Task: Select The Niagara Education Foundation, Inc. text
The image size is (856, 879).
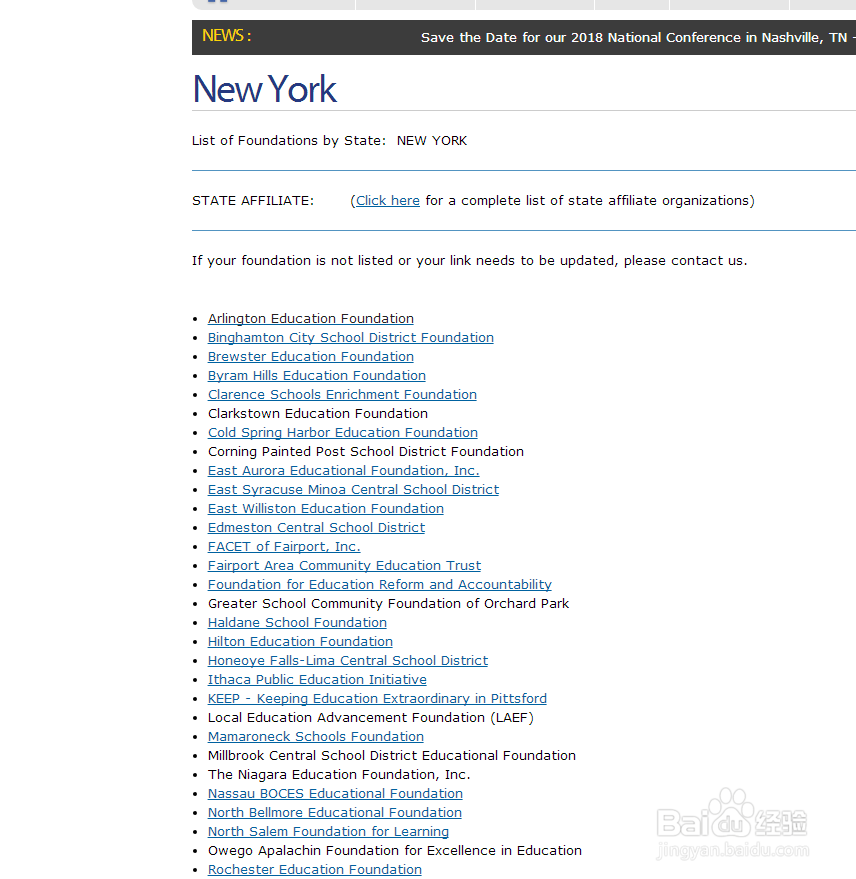Action: click(339, 775)
